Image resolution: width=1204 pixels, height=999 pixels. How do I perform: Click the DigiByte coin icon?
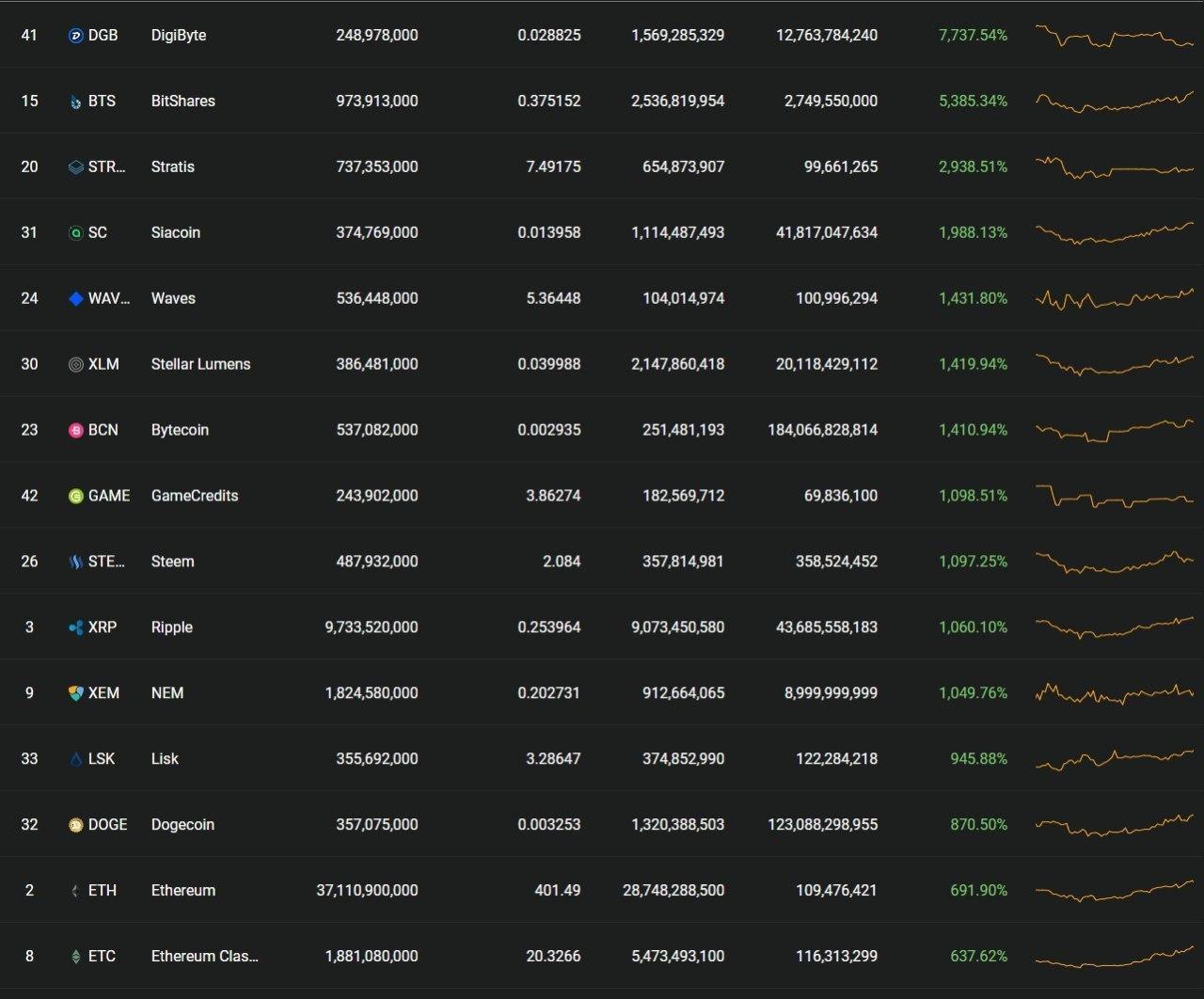[x=76, y=36]
